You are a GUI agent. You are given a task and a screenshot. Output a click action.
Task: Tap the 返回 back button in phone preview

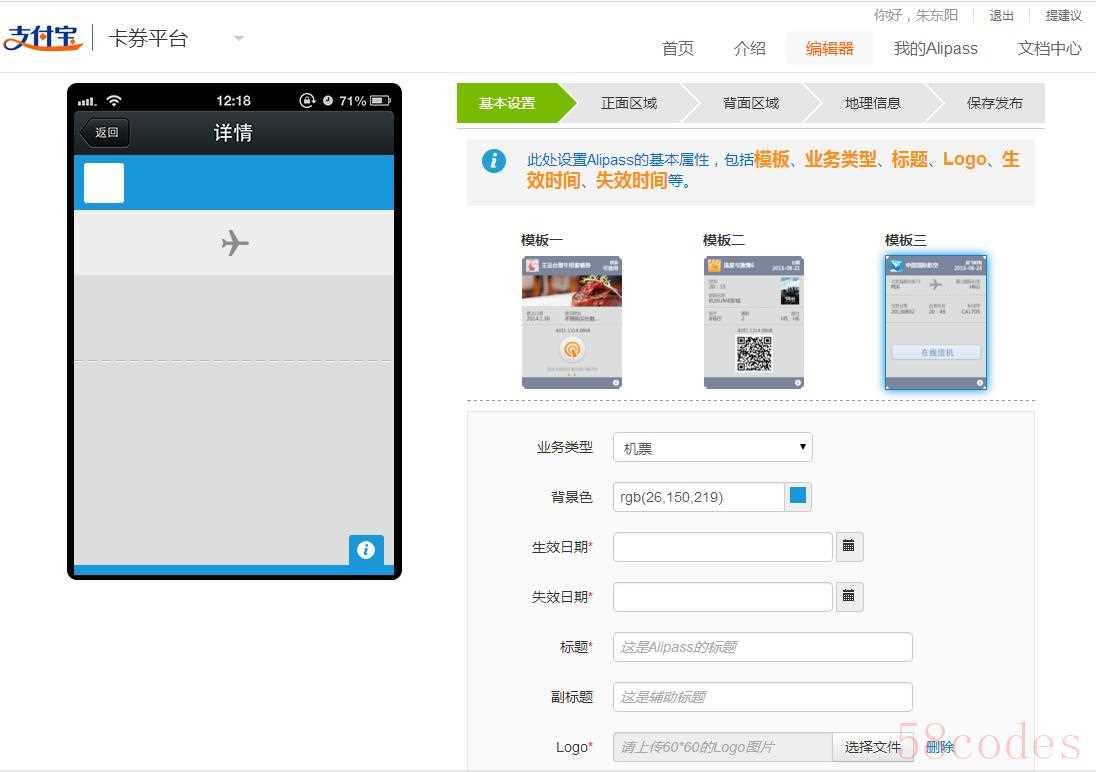(106, 132)
